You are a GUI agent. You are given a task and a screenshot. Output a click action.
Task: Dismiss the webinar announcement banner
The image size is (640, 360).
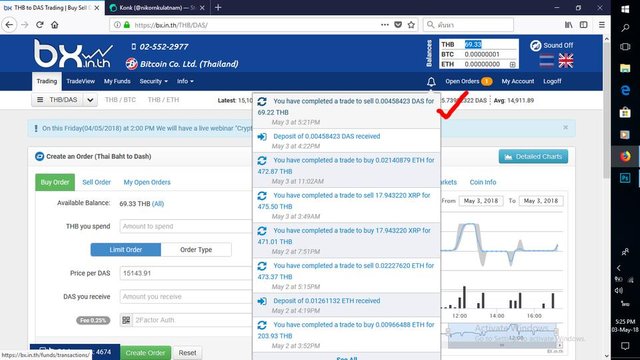565,127
